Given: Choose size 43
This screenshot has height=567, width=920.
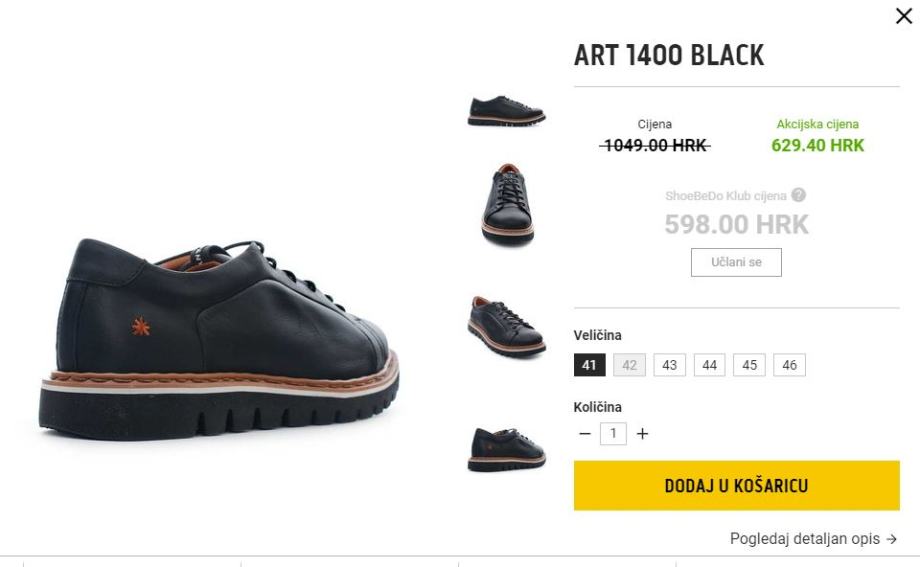Looking at the screenshot, I should [670, 365].
